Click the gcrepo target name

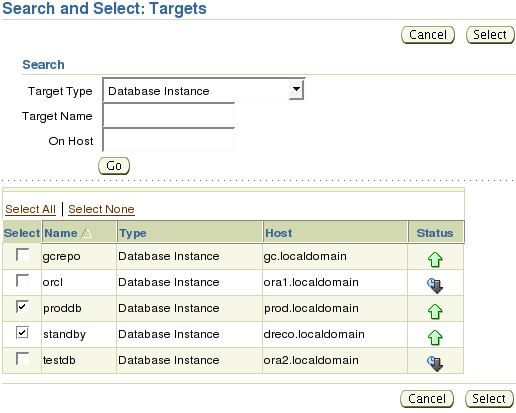click(62, 257)
